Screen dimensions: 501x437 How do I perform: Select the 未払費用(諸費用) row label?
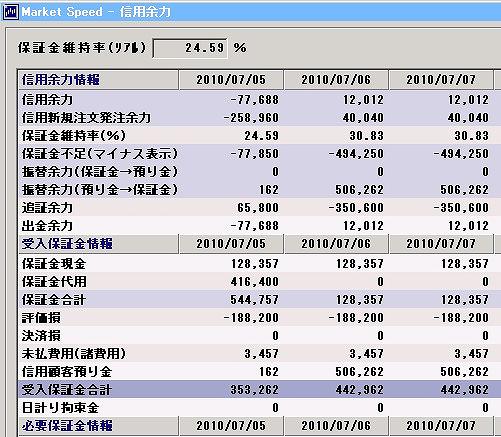pos(74,354)
